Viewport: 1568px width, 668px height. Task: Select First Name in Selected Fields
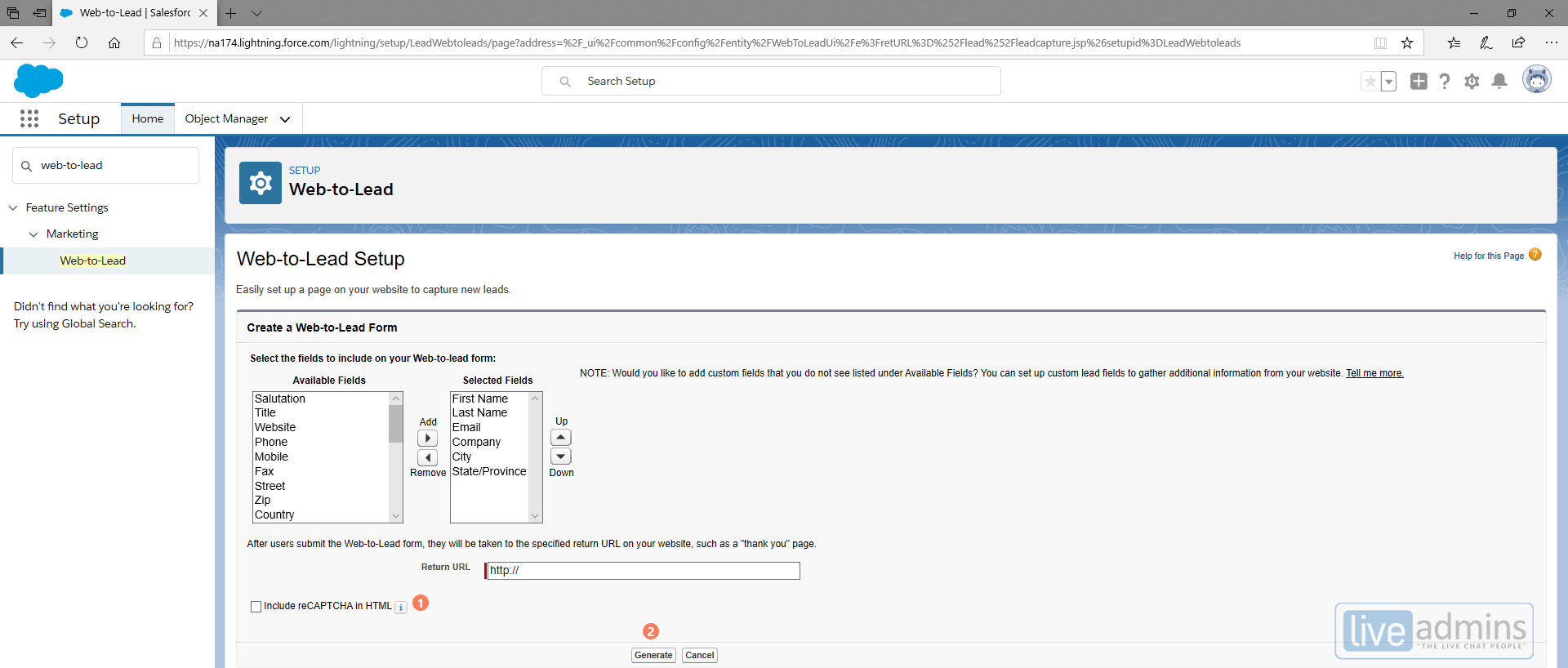tap(480, 399)
